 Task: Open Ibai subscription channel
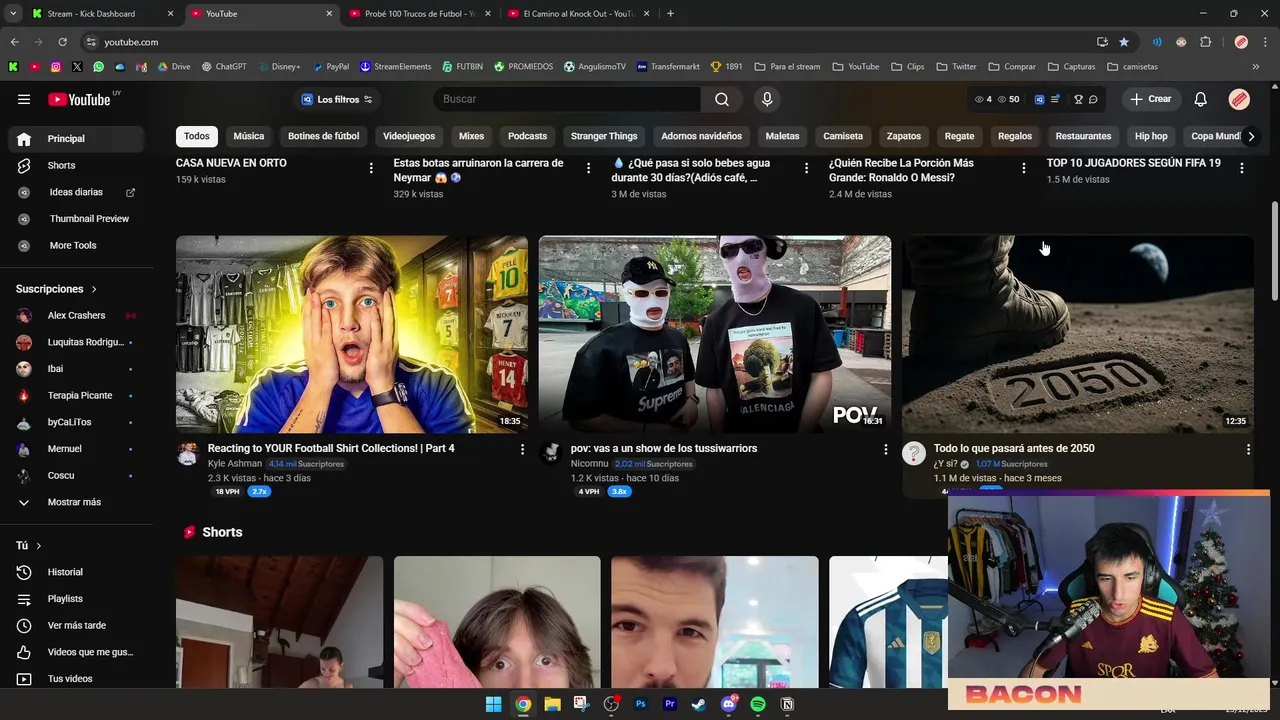(76, 369)
